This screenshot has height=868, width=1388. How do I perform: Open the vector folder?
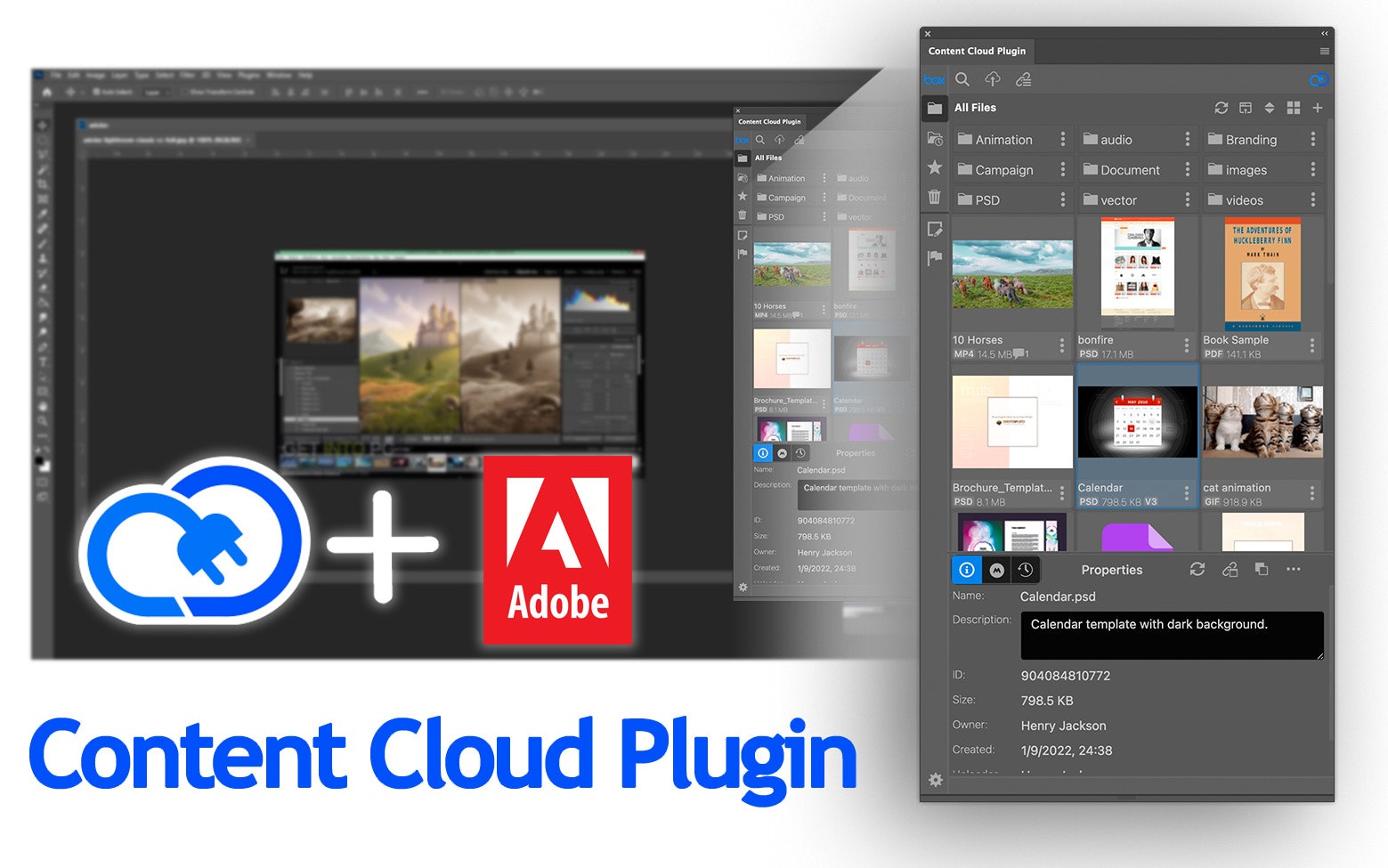(1118, 200)
